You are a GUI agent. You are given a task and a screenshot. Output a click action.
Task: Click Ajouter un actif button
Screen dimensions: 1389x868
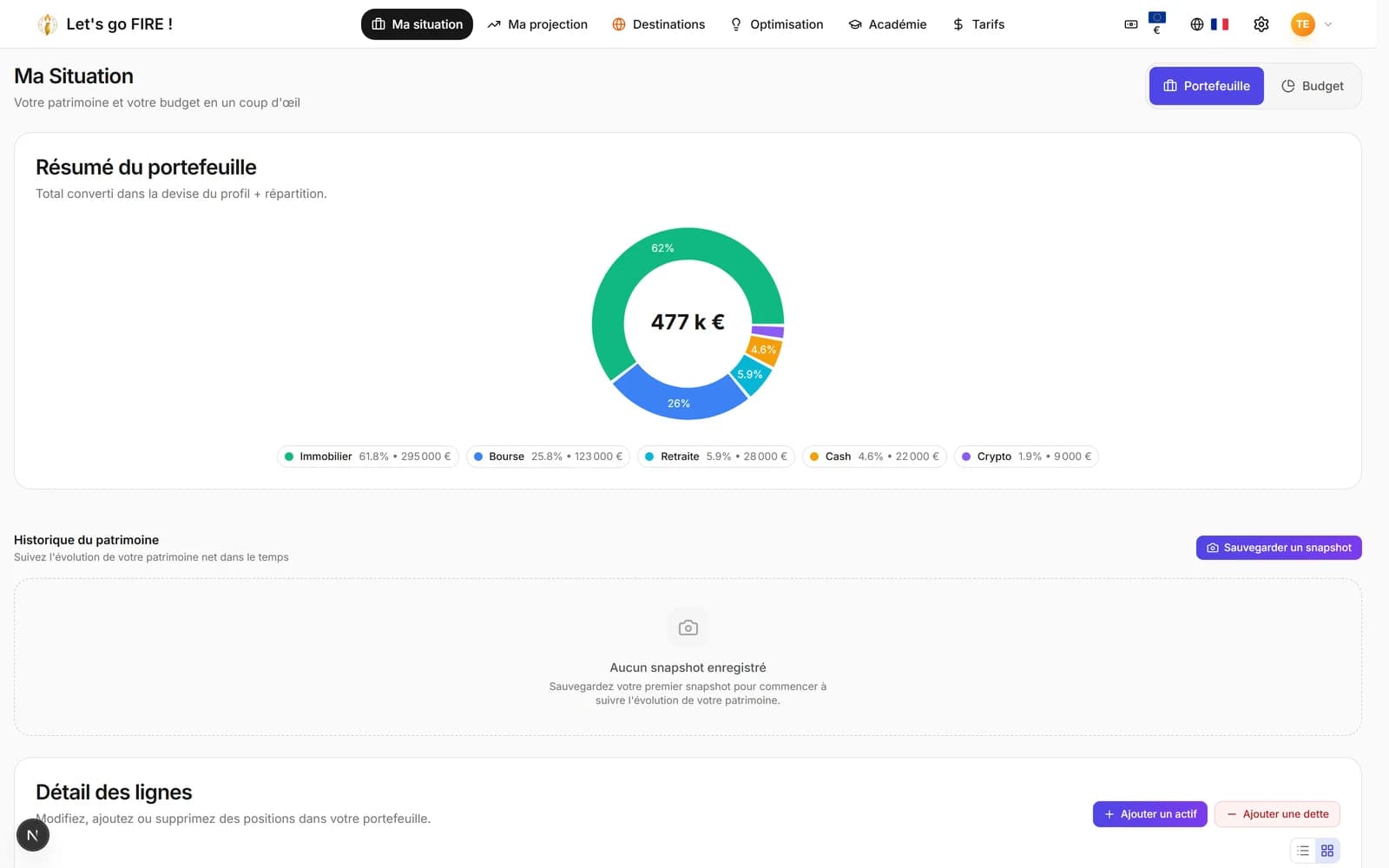point(1149,814)
